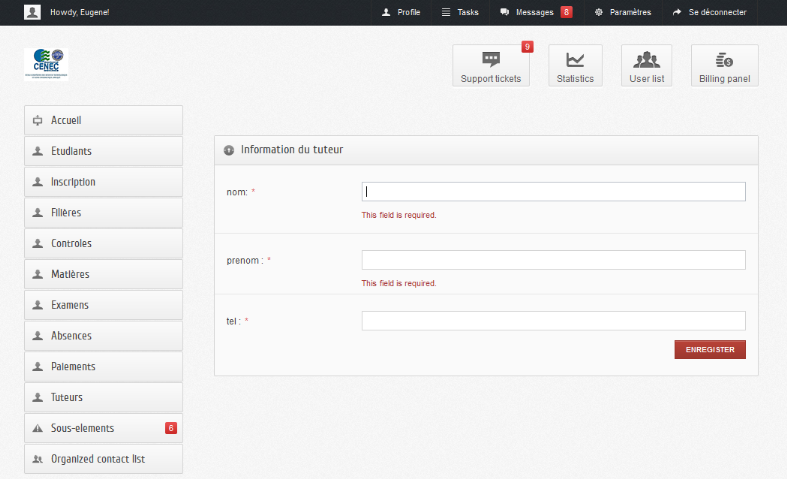Focus the nom input field
The height and width of the screenshot is (479, 787).
(x=553, y=192)
